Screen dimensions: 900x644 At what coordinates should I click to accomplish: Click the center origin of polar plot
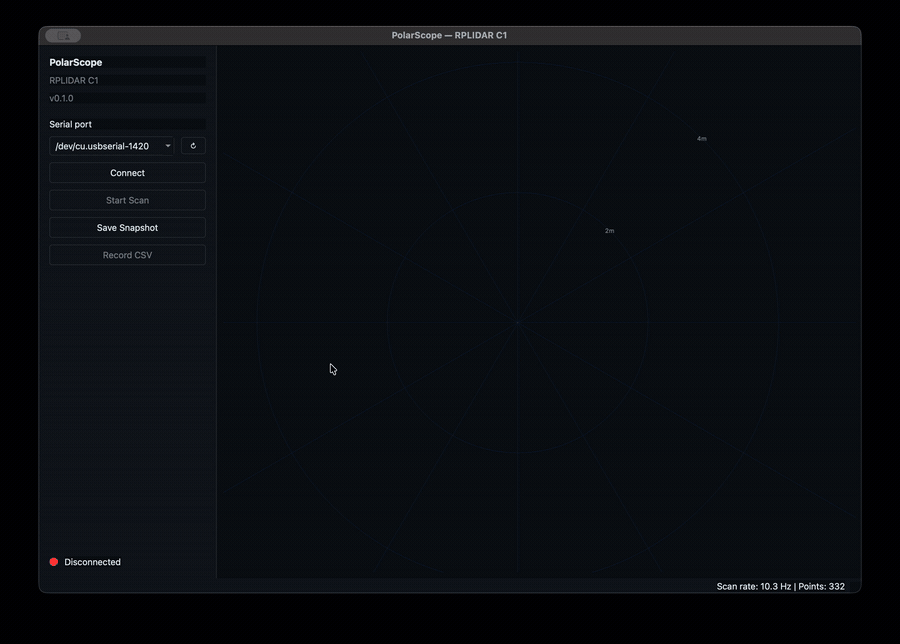[x=518, y=323]
